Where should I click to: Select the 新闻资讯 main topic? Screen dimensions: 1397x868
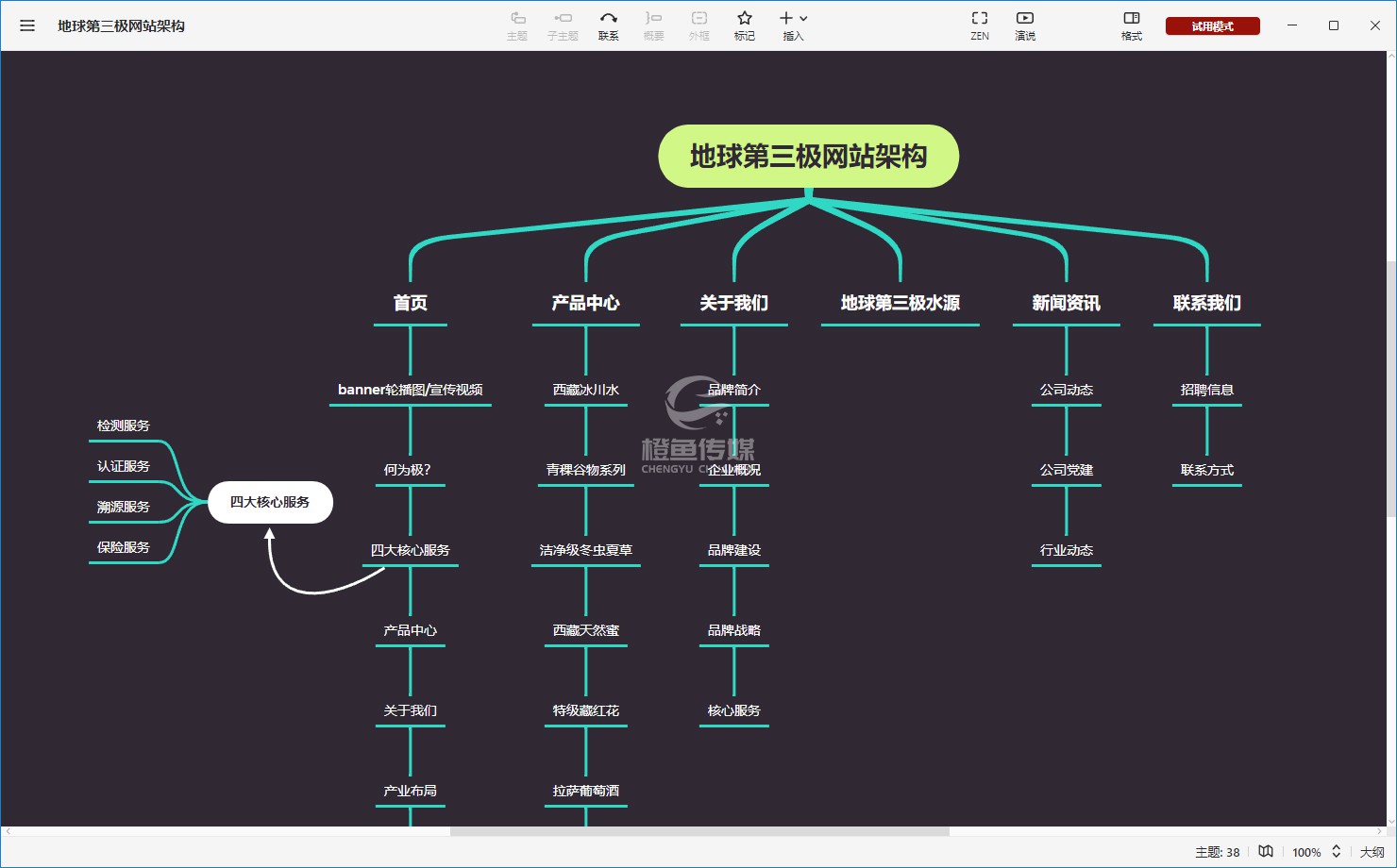click(x=1067, y=303)
